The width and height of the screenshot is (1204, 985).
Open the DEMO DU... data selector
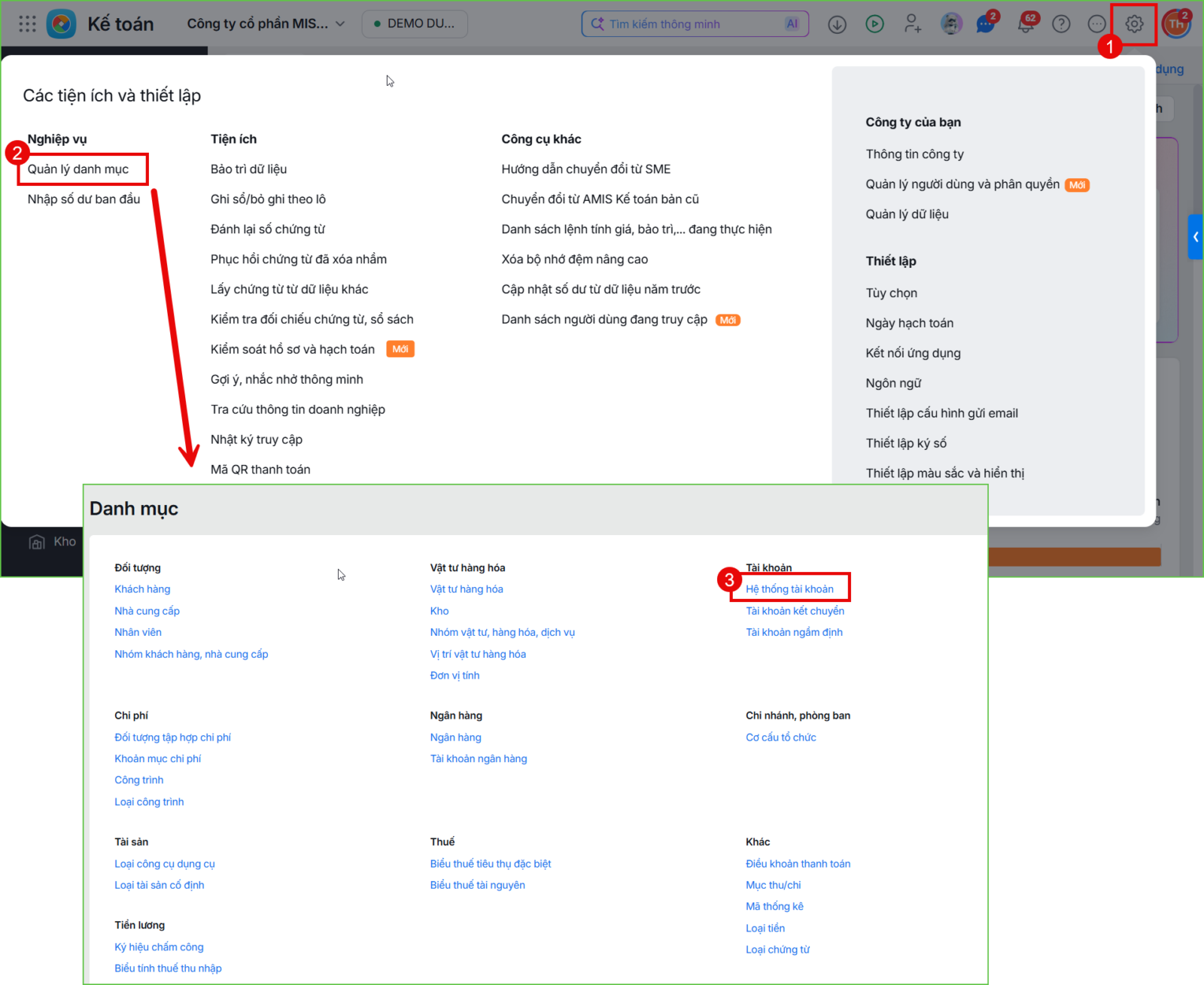(415, 24)
